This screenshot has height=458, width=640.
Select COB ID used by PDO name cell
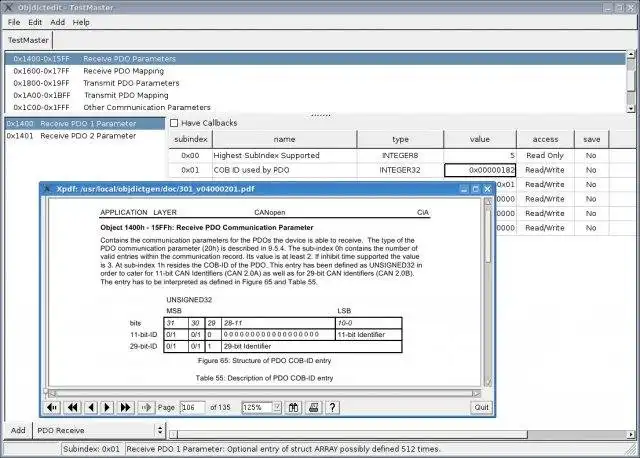tap(284, 170)
